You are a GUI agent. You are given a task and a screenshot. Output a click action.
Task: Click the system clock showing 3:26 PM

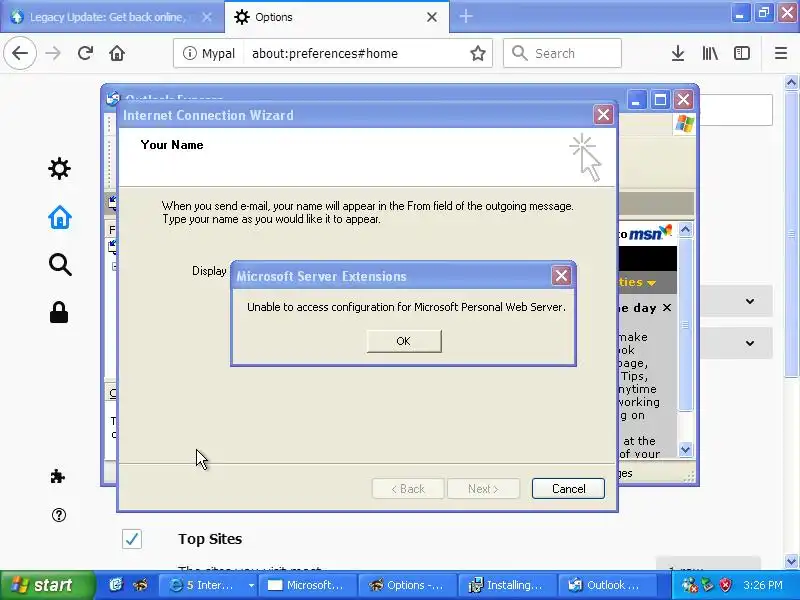[763, 585]
